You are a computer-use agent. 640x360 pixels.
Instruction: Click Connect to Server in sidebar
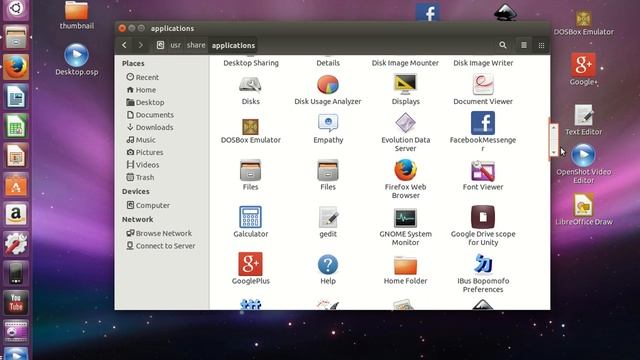coord(161,246)
